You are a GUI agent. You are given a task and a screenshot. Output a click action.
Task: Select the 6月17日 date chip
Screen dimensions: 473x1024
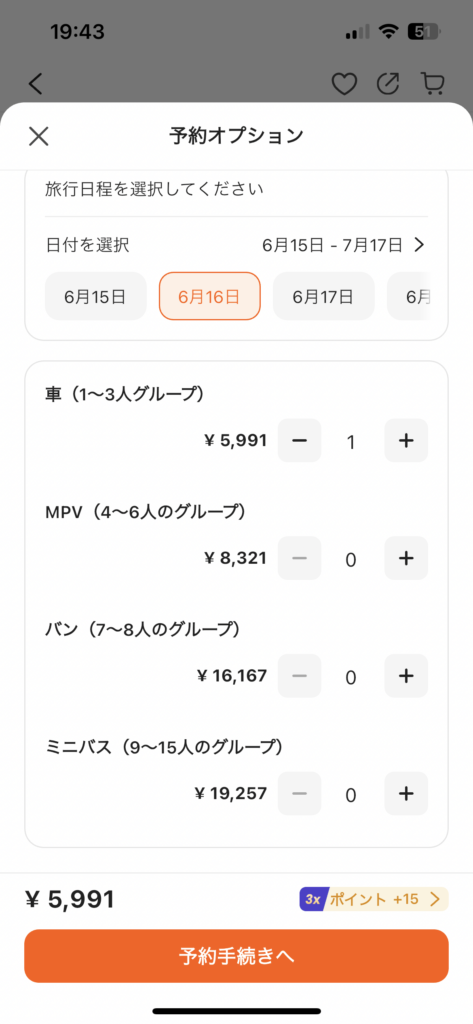tap(323, 296)
